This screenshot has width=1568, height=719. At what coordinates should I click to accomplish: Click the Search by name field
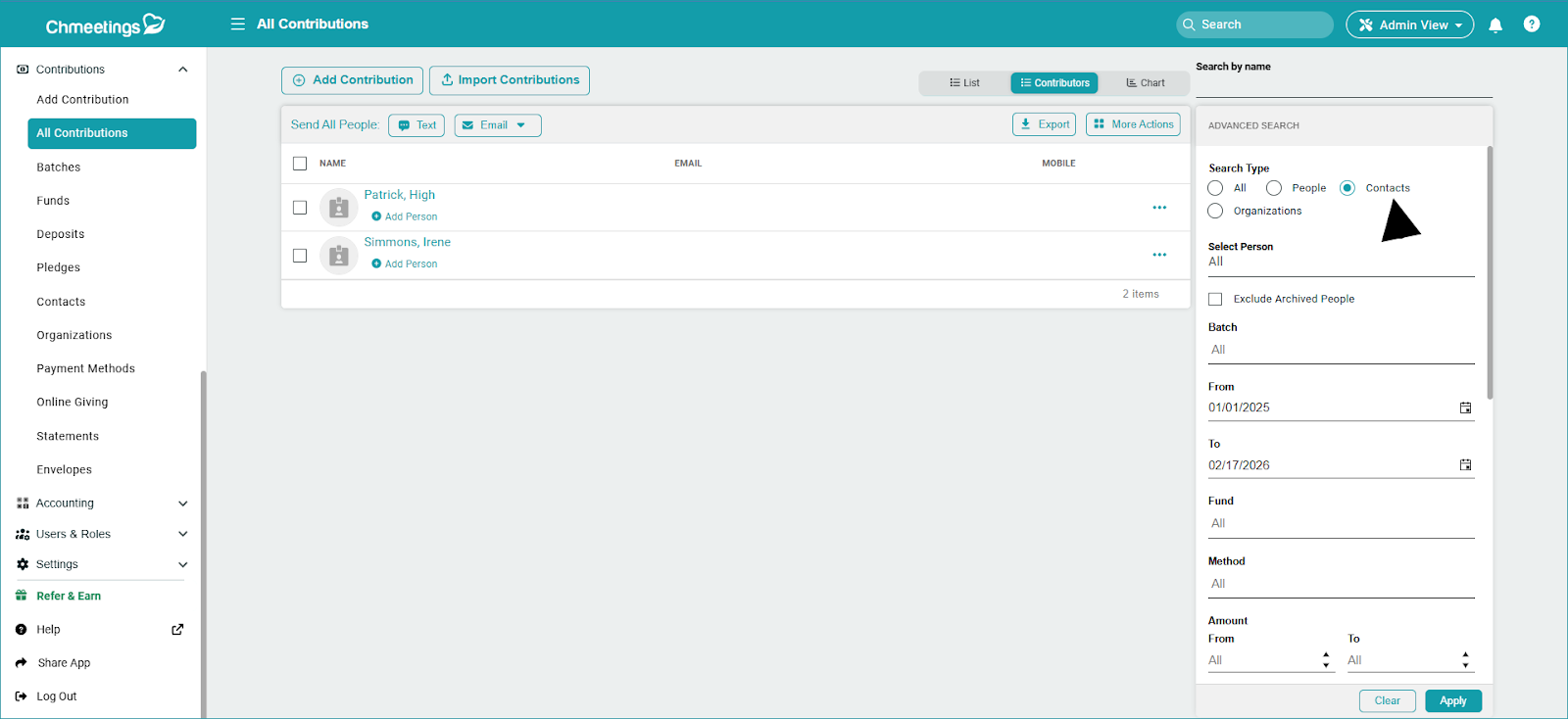(1343, 86)
